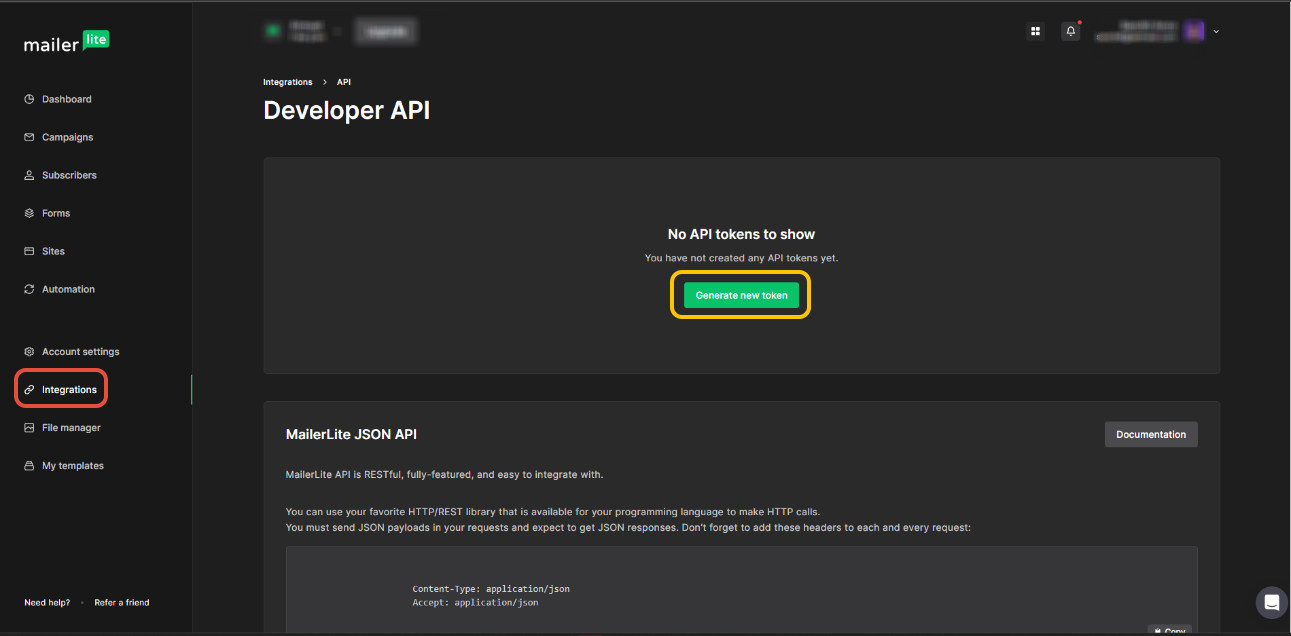Viewport: 1291px width, 636px height.
Task: Click the 'Accept: application/json' code line
Action: coord(475,603)
